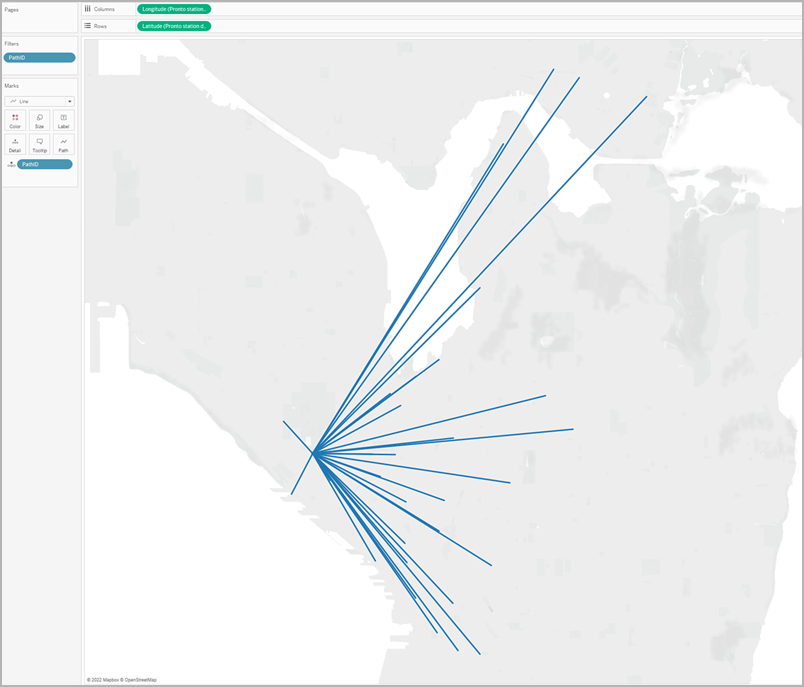
Task: Click the empty Pages shelf area
Action: [x=40, y=24]
